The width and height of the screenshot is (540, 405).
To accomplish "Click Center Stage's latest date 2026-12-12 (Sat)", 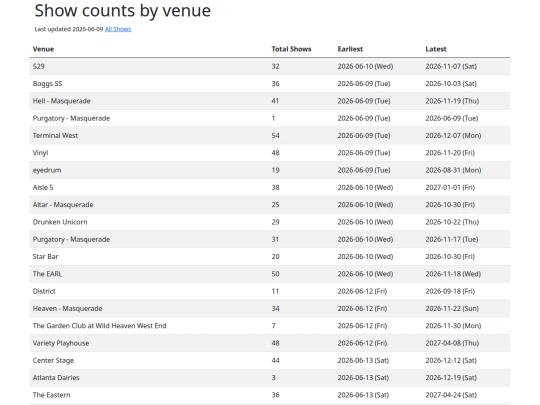I will 451,361.
